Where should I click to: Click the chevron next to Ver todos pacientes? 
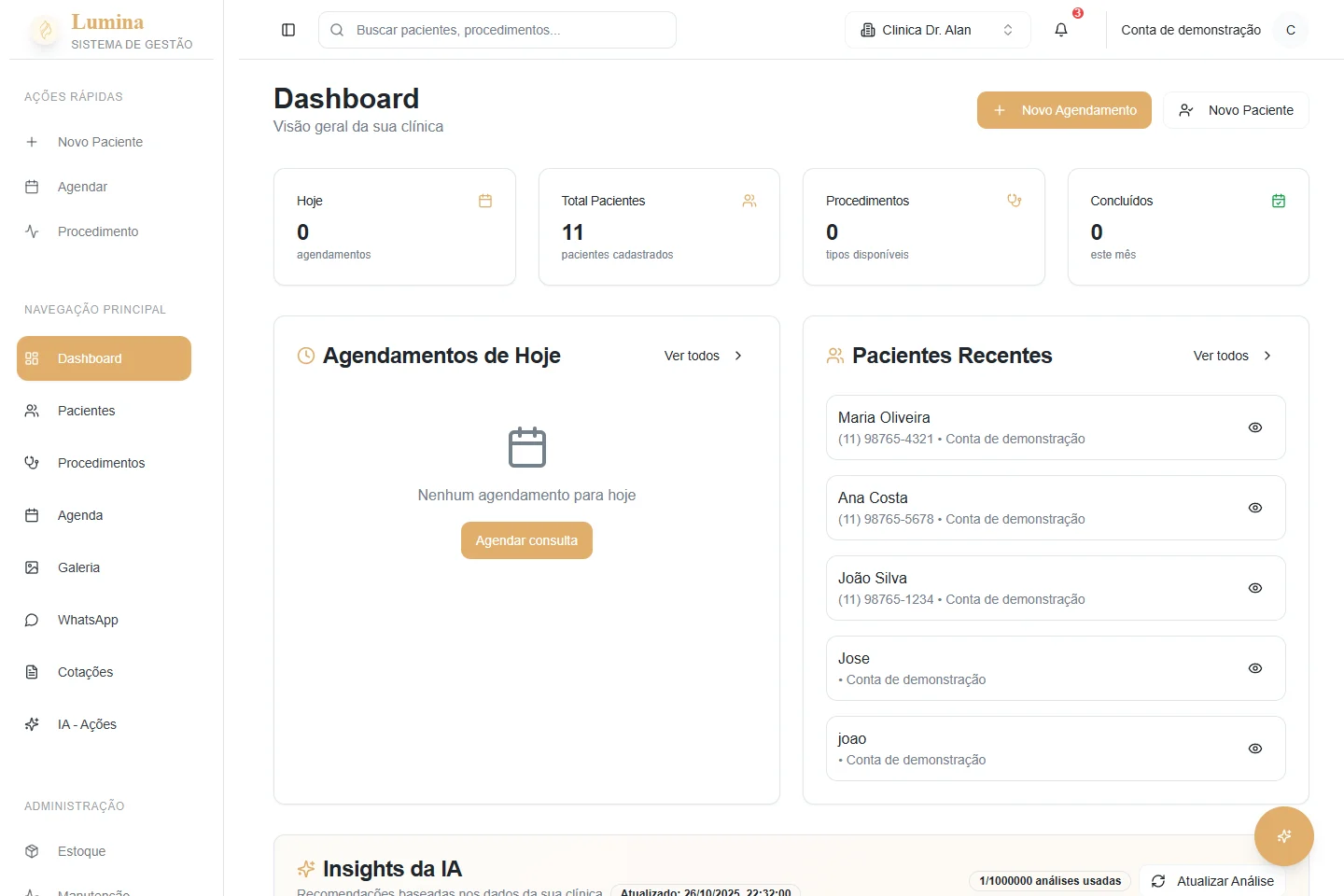tap(1267, 356)
